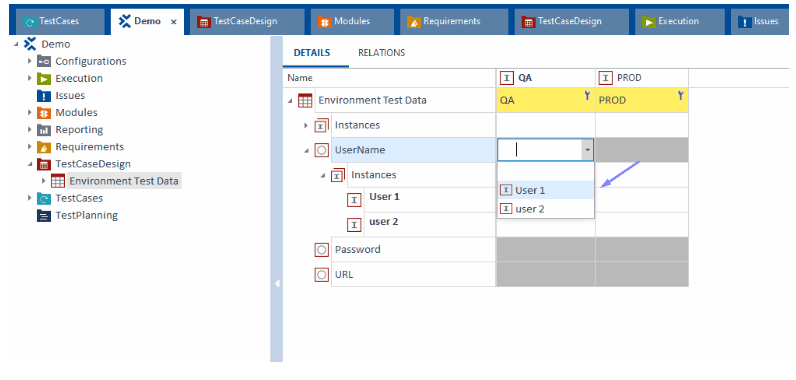Viewport: 796px width, 380px height.
Task: Open the UserName value dropdown arrow
Action: [x=587, y=150]
